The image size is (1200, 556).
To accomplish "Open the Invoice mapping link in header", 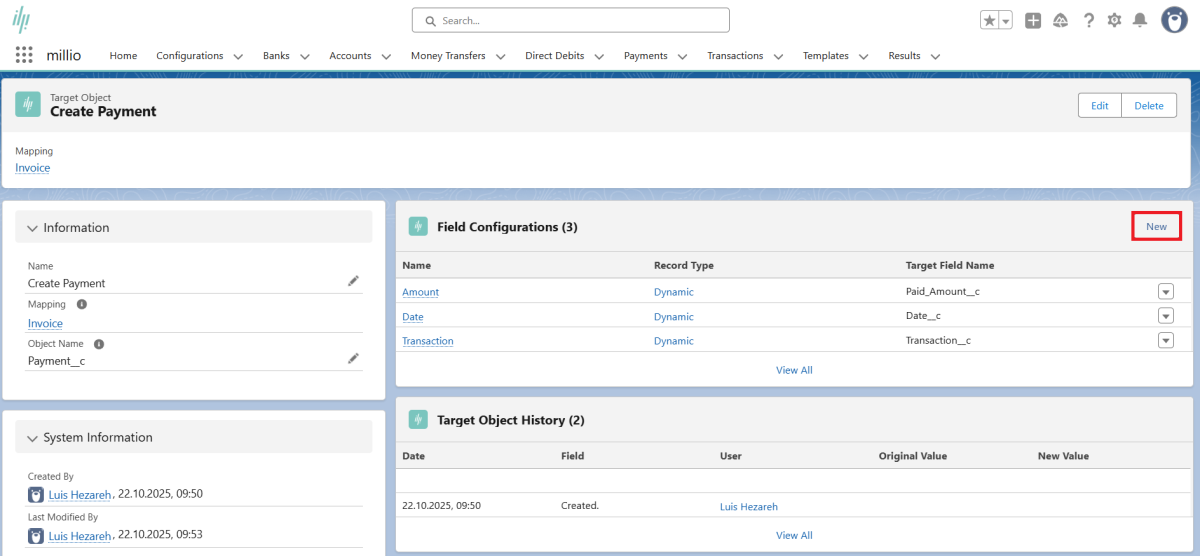I will (x=33, y=168).
